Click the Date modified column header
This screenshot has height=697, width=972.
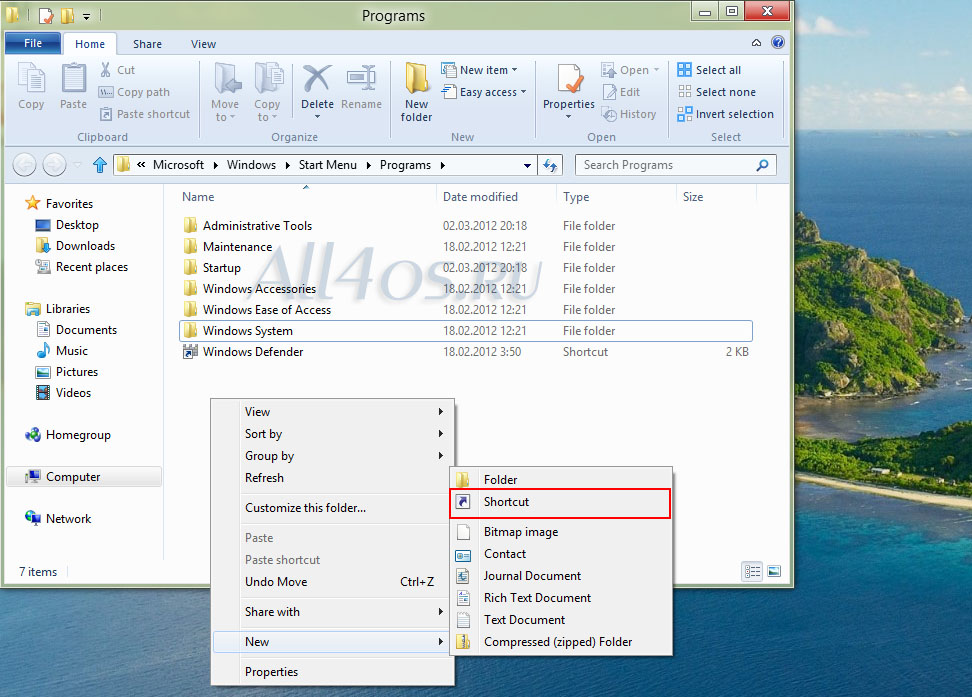[x=480, y=197]
